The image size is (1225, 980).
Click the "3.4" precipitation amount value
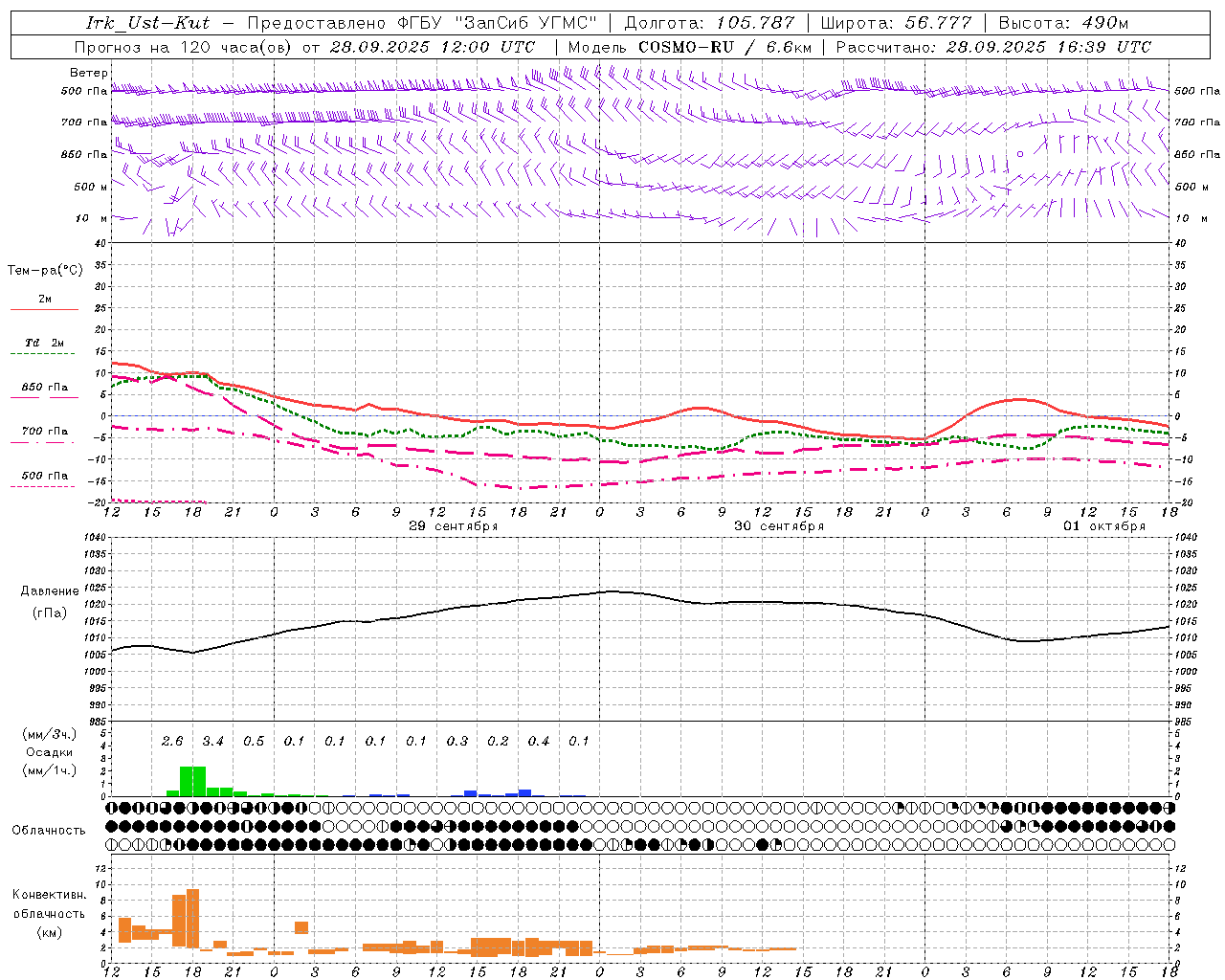point(212,741)
